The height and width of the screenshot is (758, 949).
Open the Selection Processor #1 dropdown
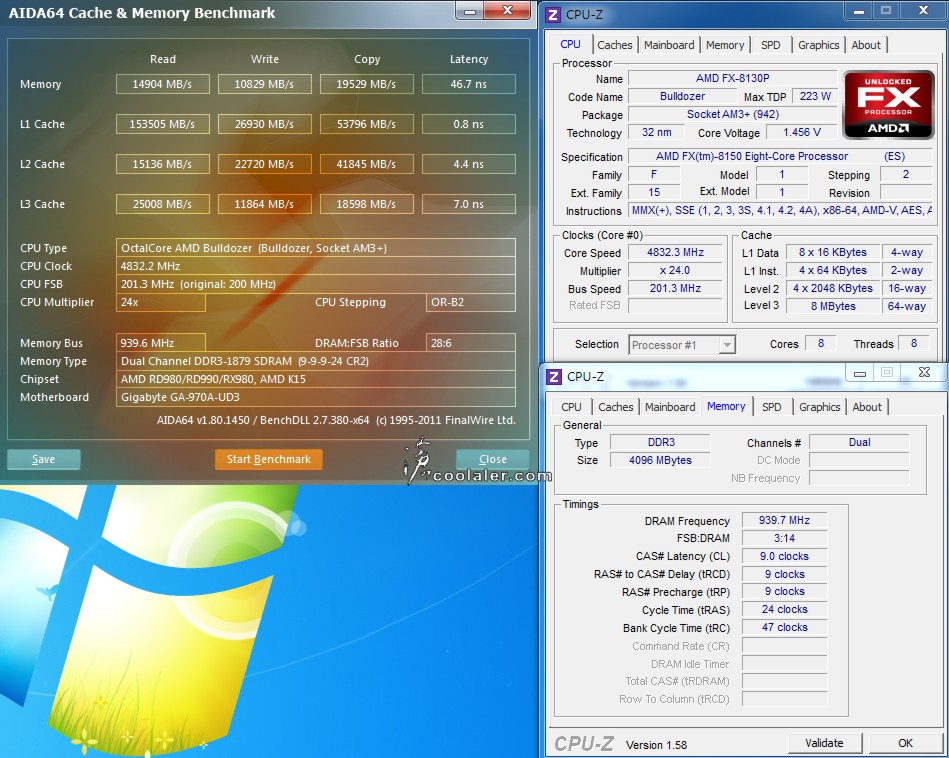coord(682,344)
